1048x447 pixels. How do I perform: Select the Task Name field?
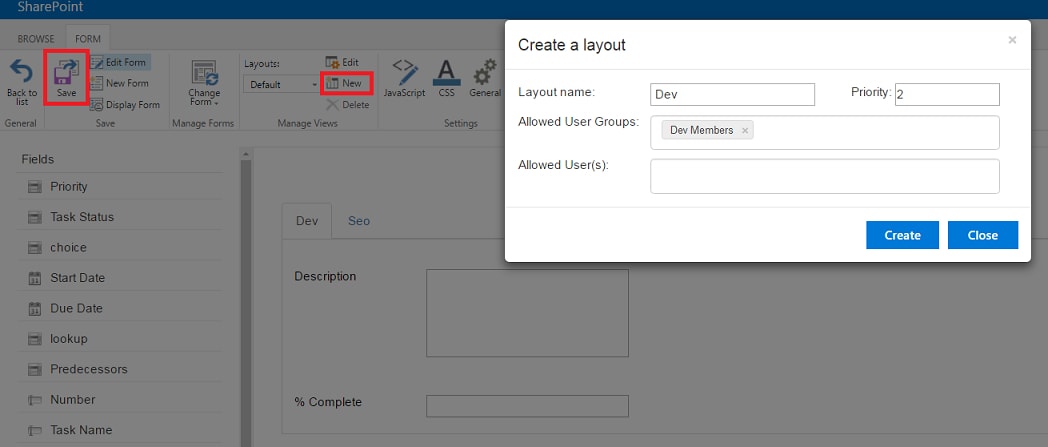[120, 430]
